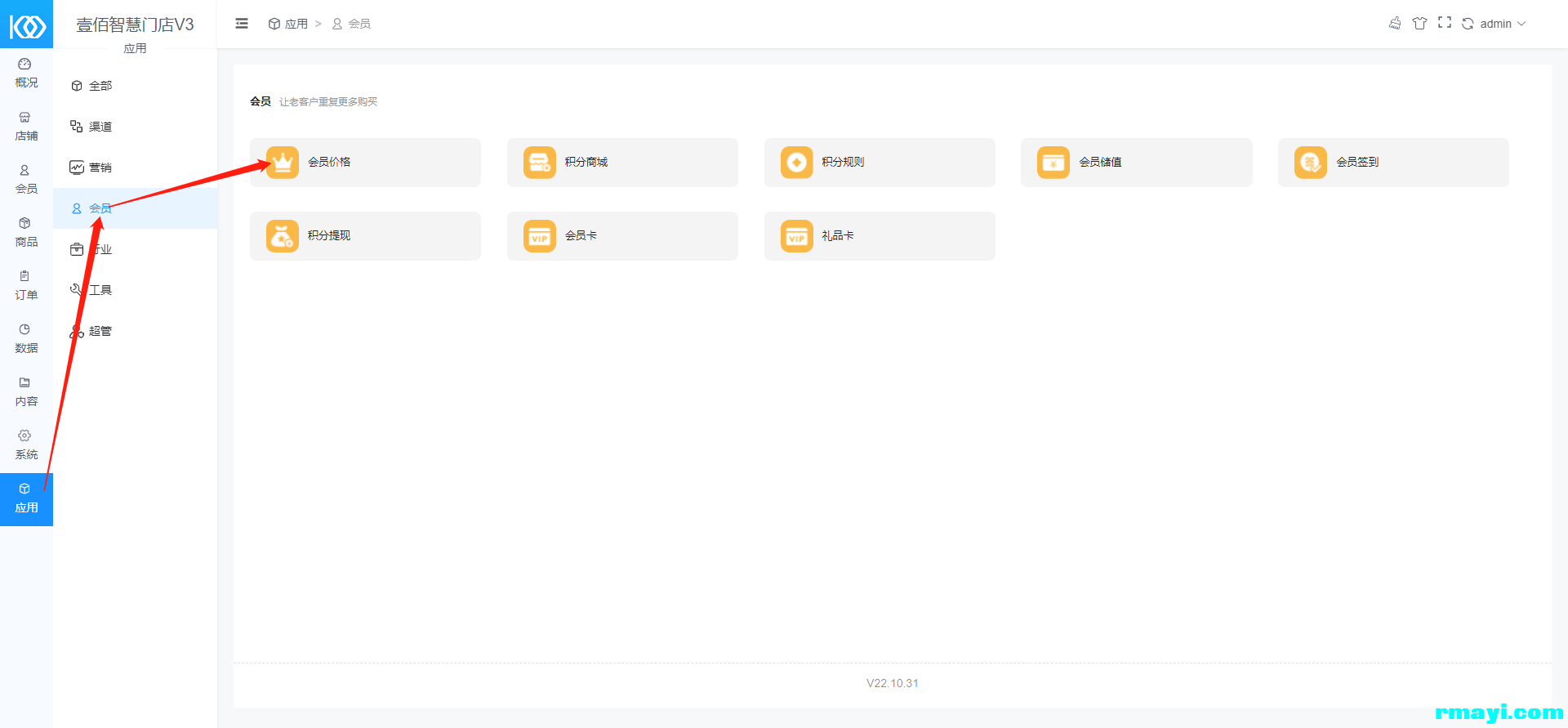Click the 会员签到 icon
The image size is (1568, 728).
(1310, 163)
